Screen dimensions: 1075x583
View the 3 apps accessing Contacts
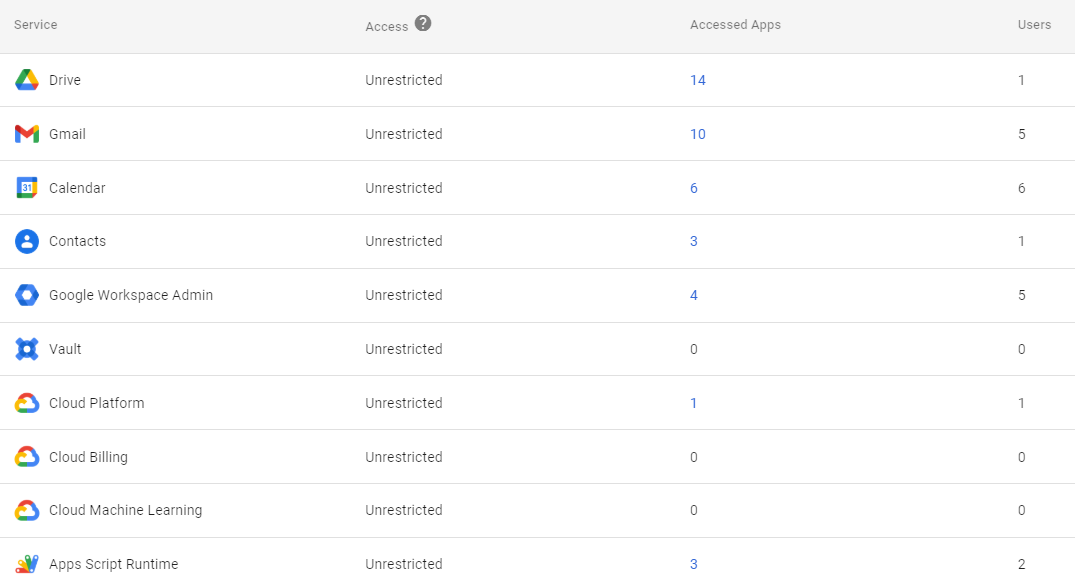[x=694, y=241]
